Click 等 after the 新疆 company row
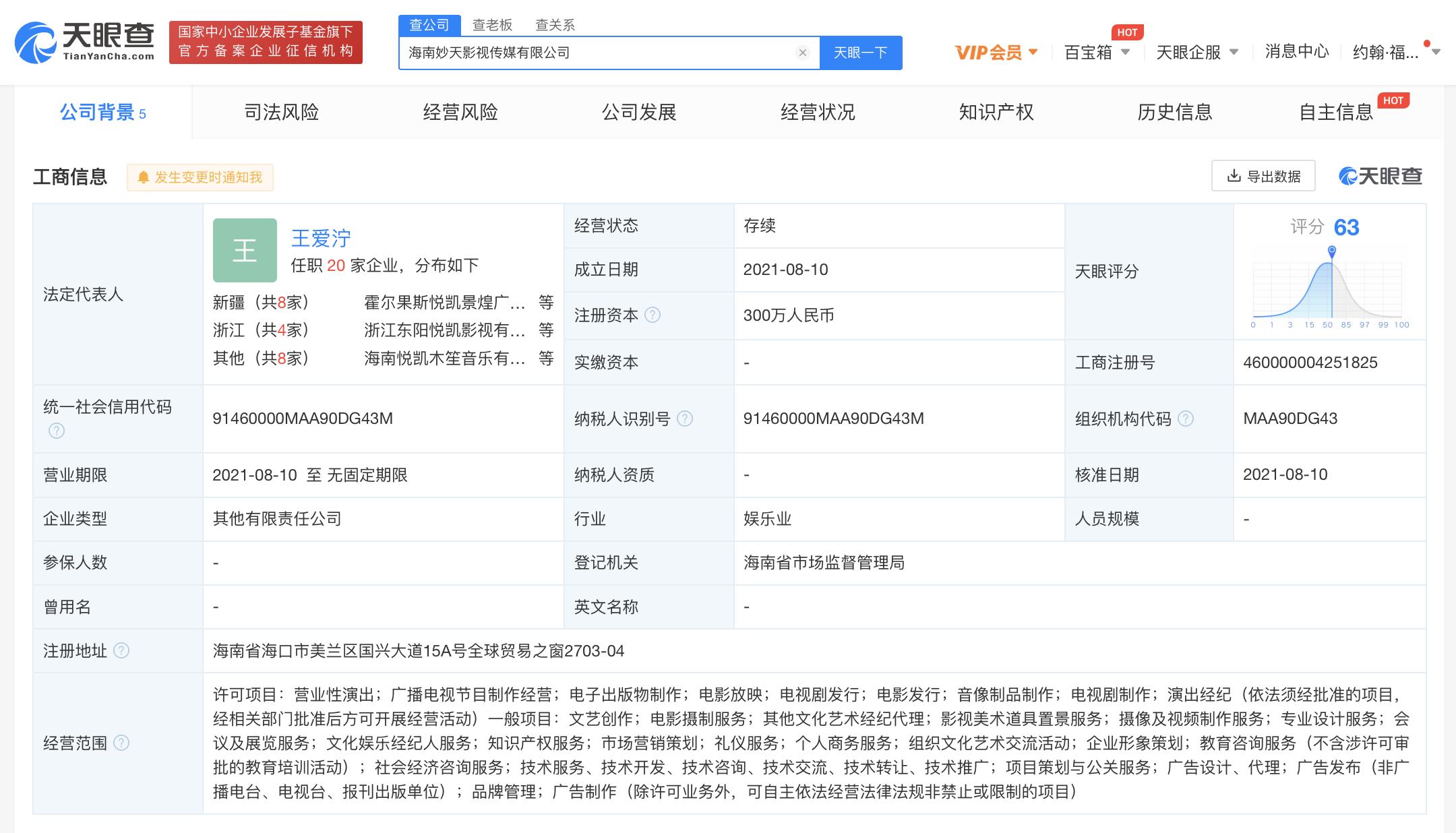The image size is (1456, 833). point(546,303)
